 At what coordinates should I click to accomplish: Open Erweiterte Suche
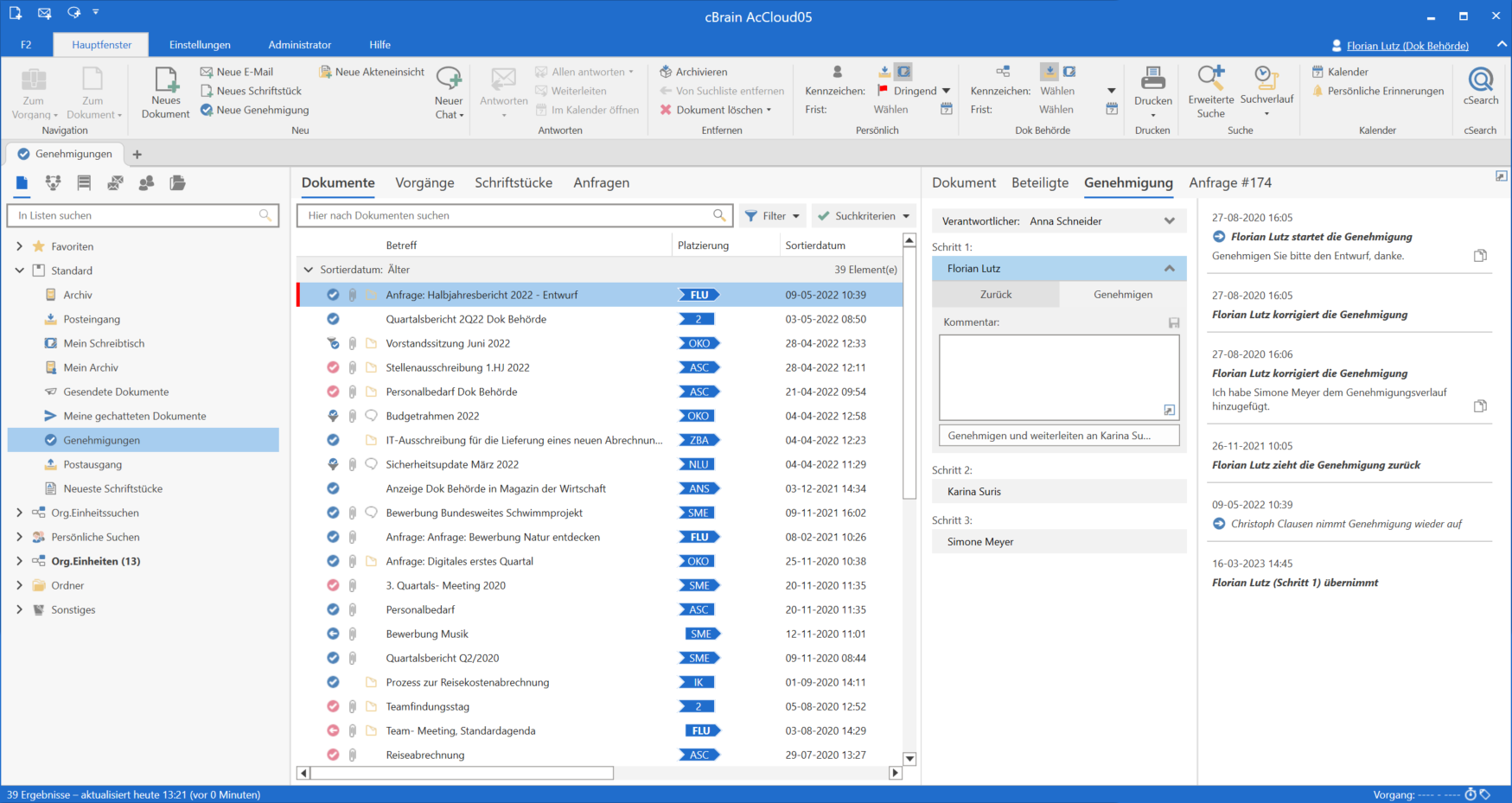click(x=1210, y=91)
